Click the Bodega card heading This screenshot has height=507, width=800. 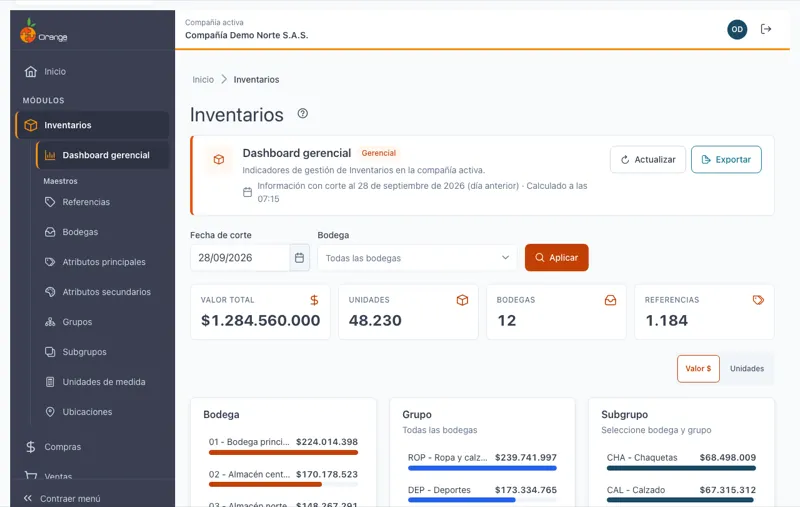[221, 415]
